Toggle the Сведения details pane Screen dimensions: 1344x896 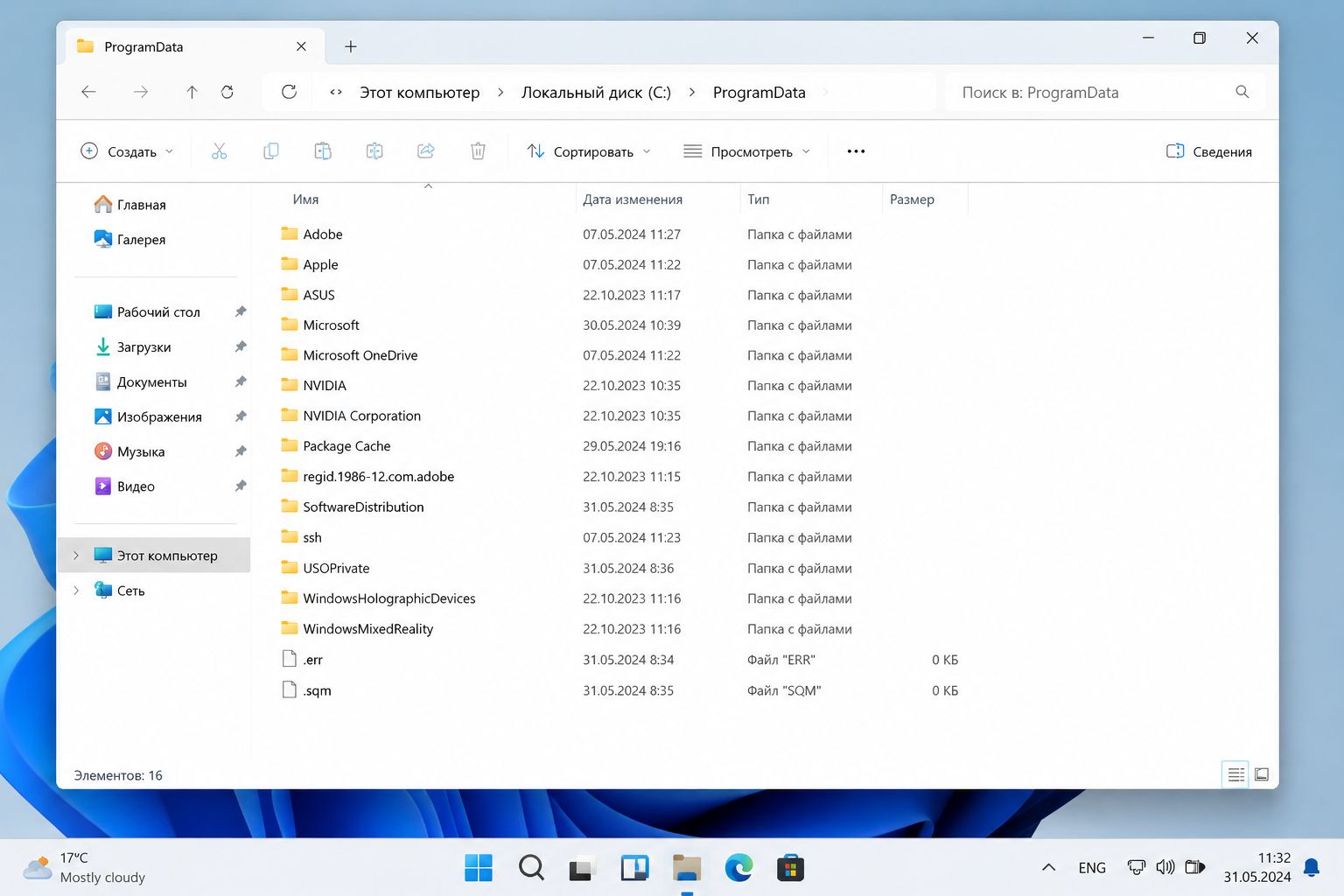(1209, 151)
